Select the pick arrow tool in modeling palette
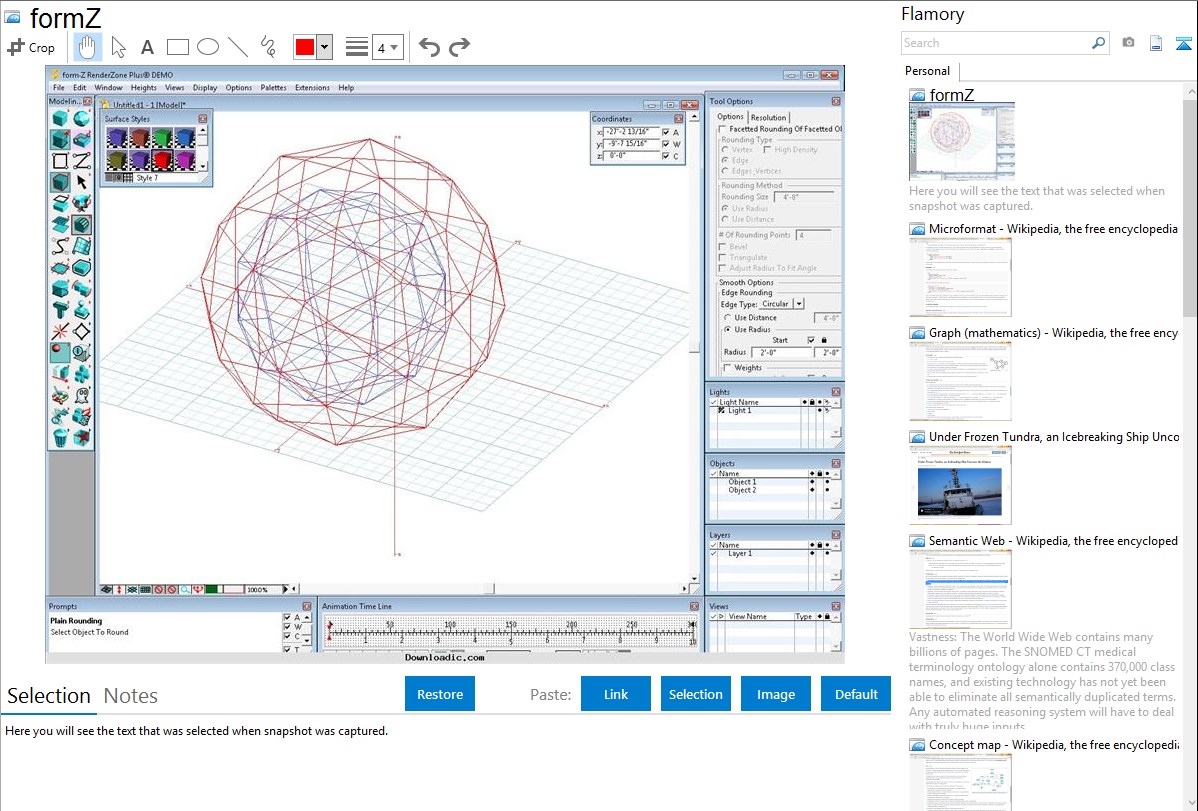The width and height of the screenshot is (1198, 811). [82, 182]
